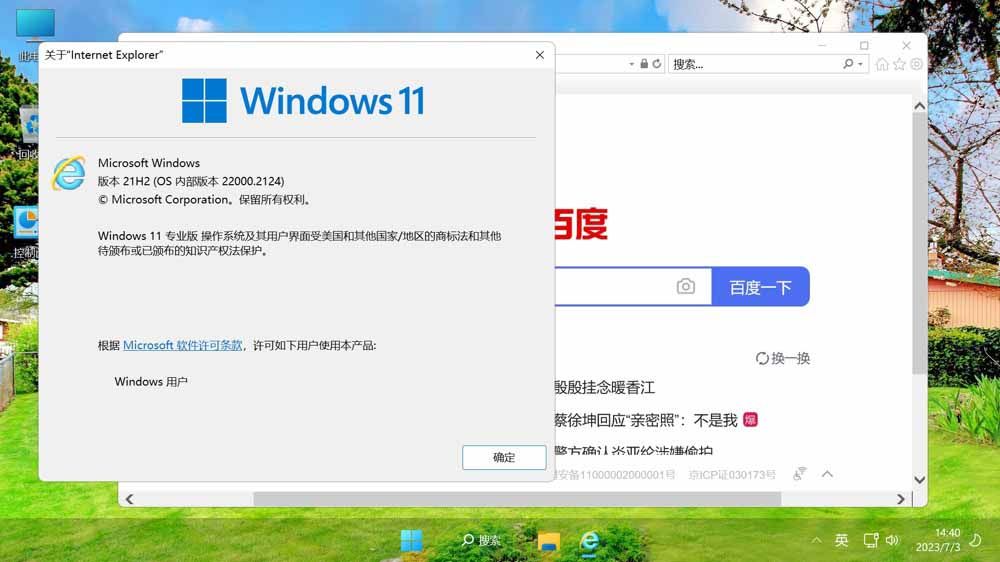Click the lock security icon in address bar

pyautogui.click(x=644, y=64)
